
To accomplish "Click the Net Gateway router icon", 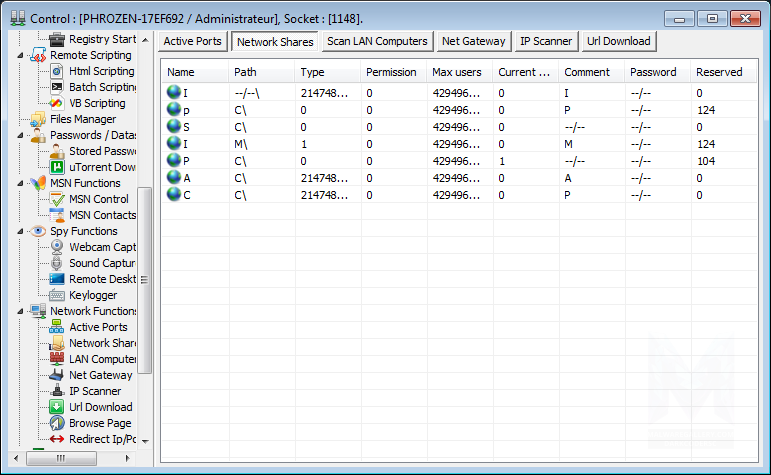I will click(57, 375).
